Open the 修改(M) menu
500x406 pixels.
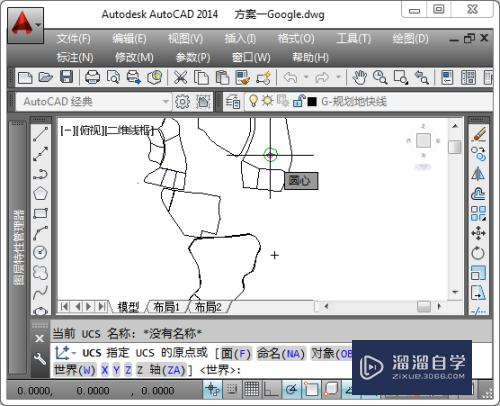[134, 57]
